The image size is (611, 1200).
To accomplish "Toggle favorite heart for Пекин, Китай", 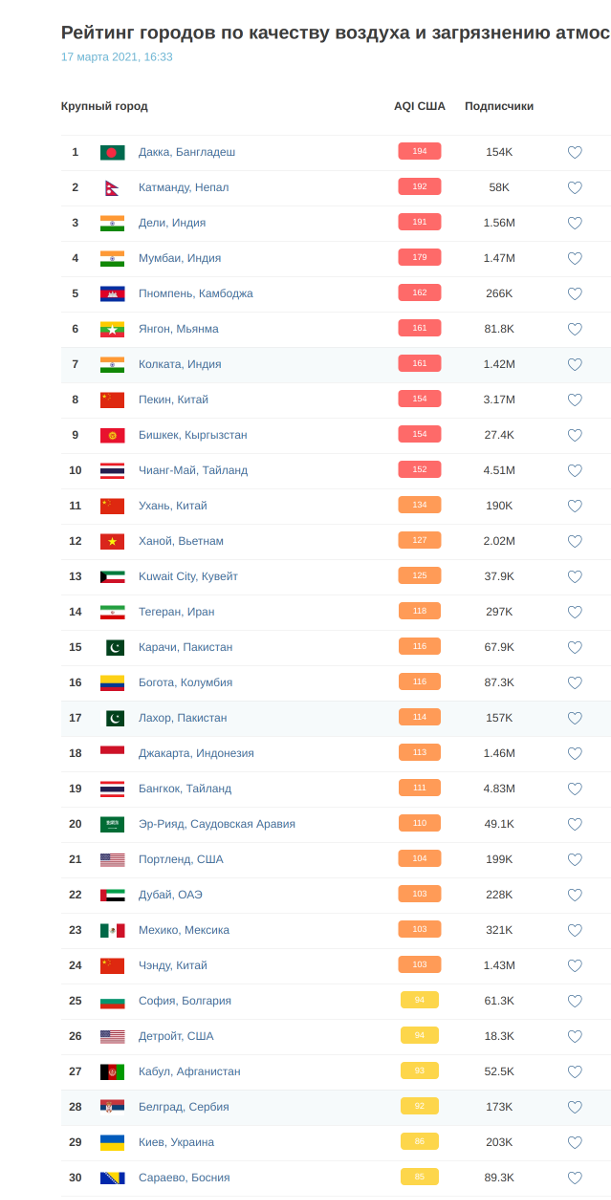I will point(575,400).
